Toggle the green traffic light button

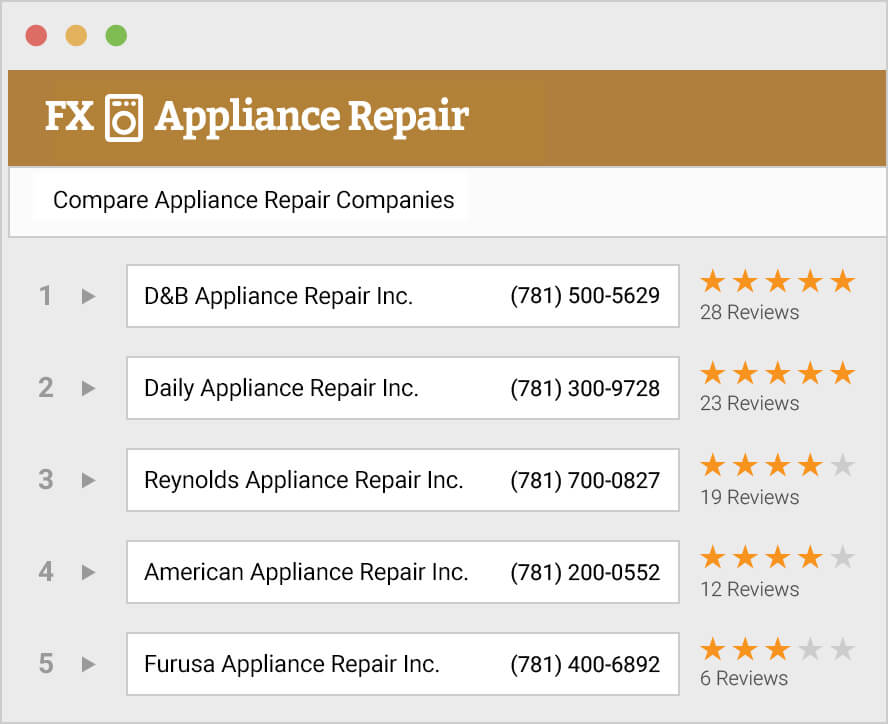(117, 35)
